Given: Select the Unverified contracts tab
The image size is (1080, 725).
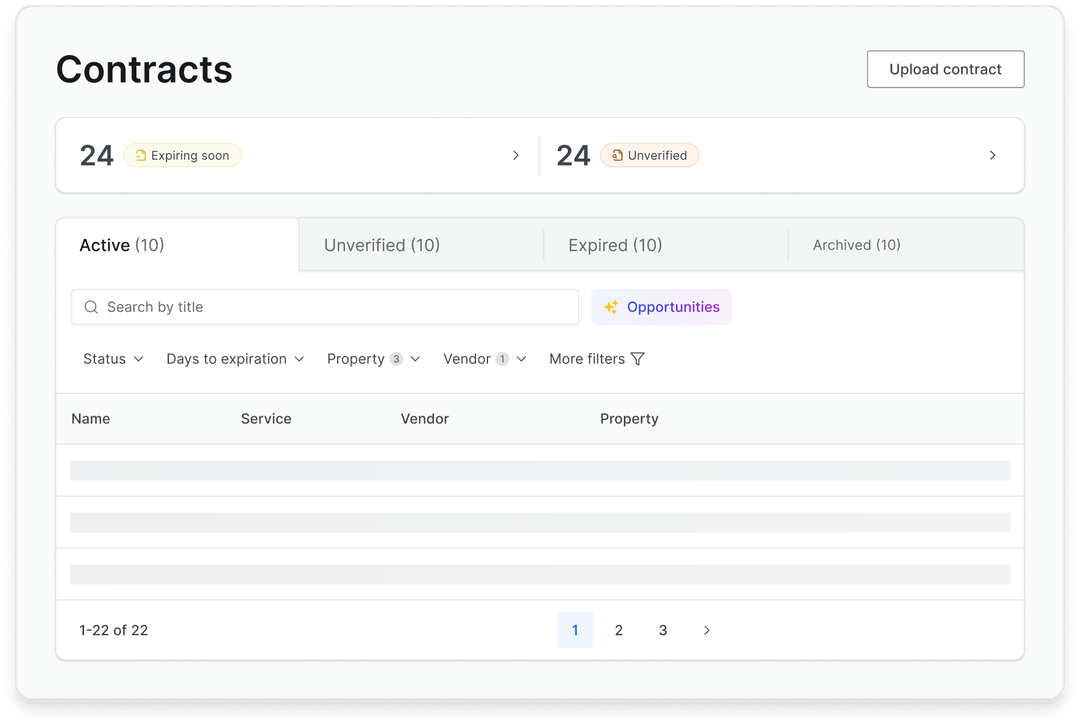Looking at the screenshot, I should (x=381, y=245).
